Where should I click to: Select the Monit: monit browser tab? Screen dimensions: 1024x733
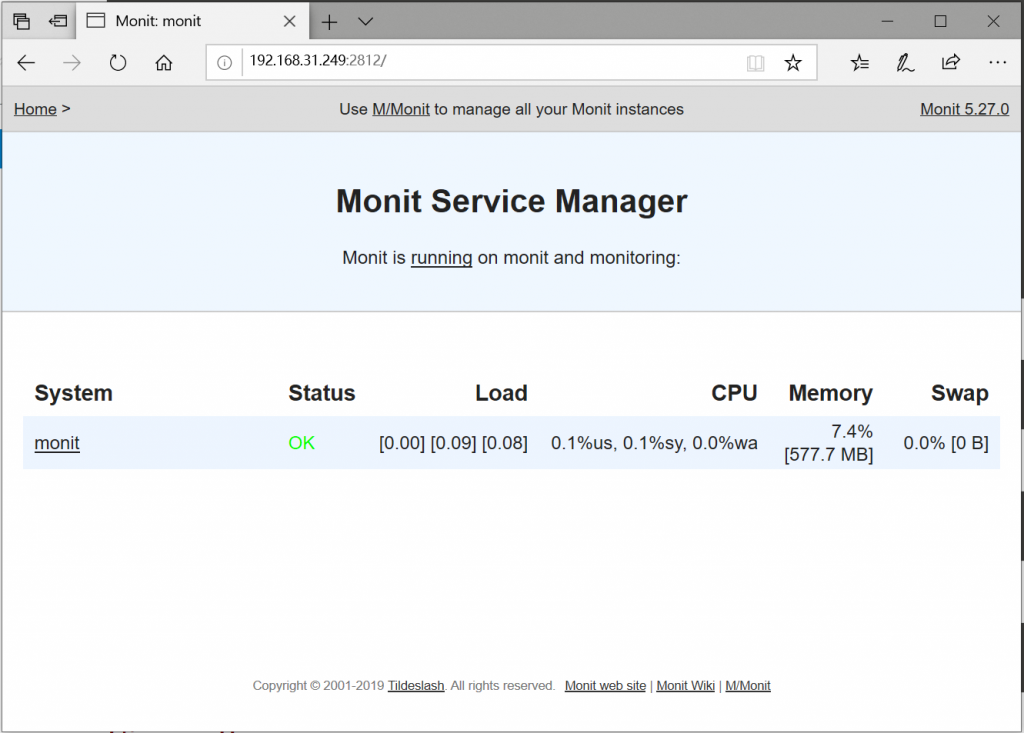click(x=193, y=21)
